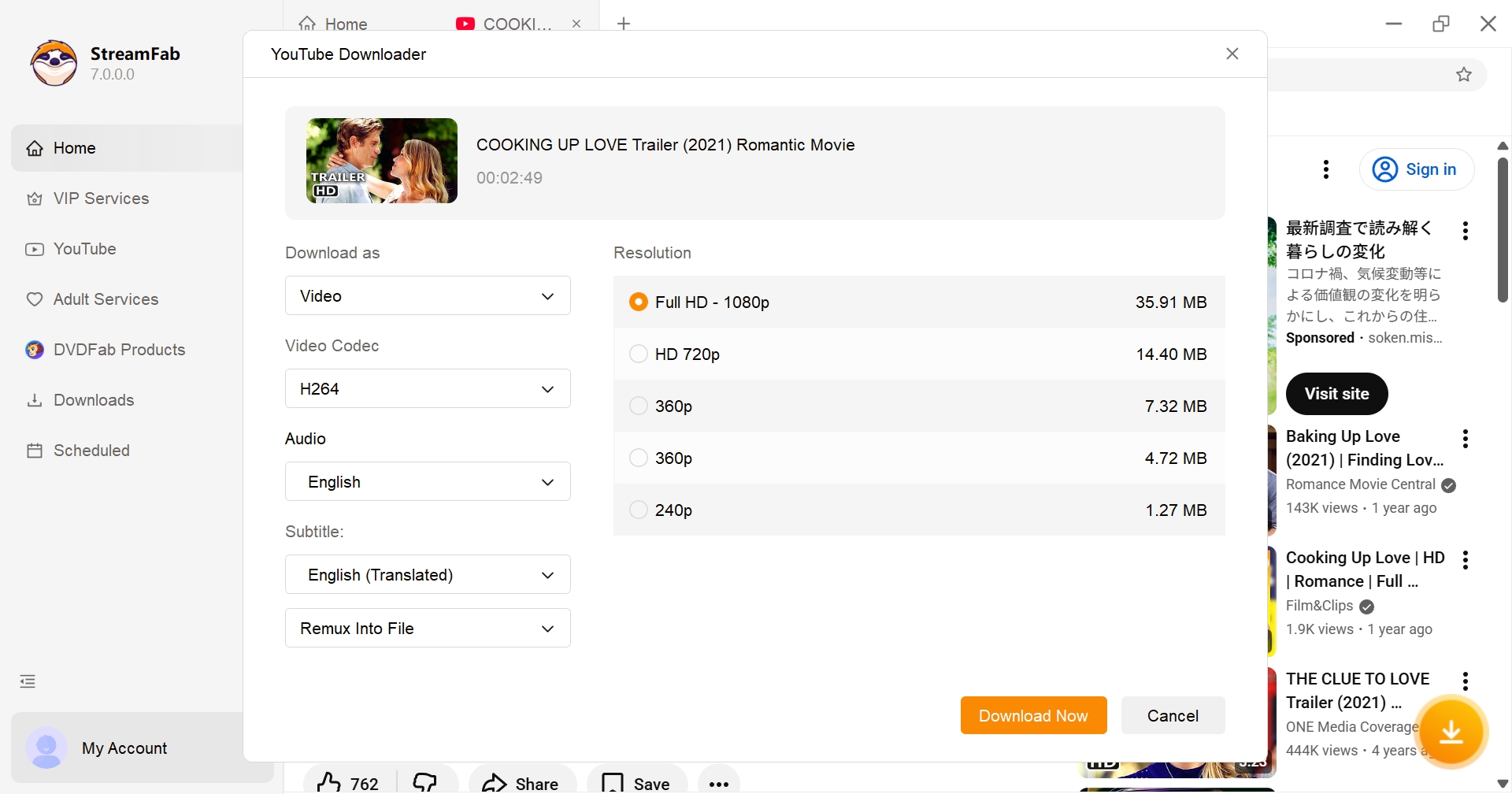Choose the 7.32 MB 360p option

pos(639,406)
